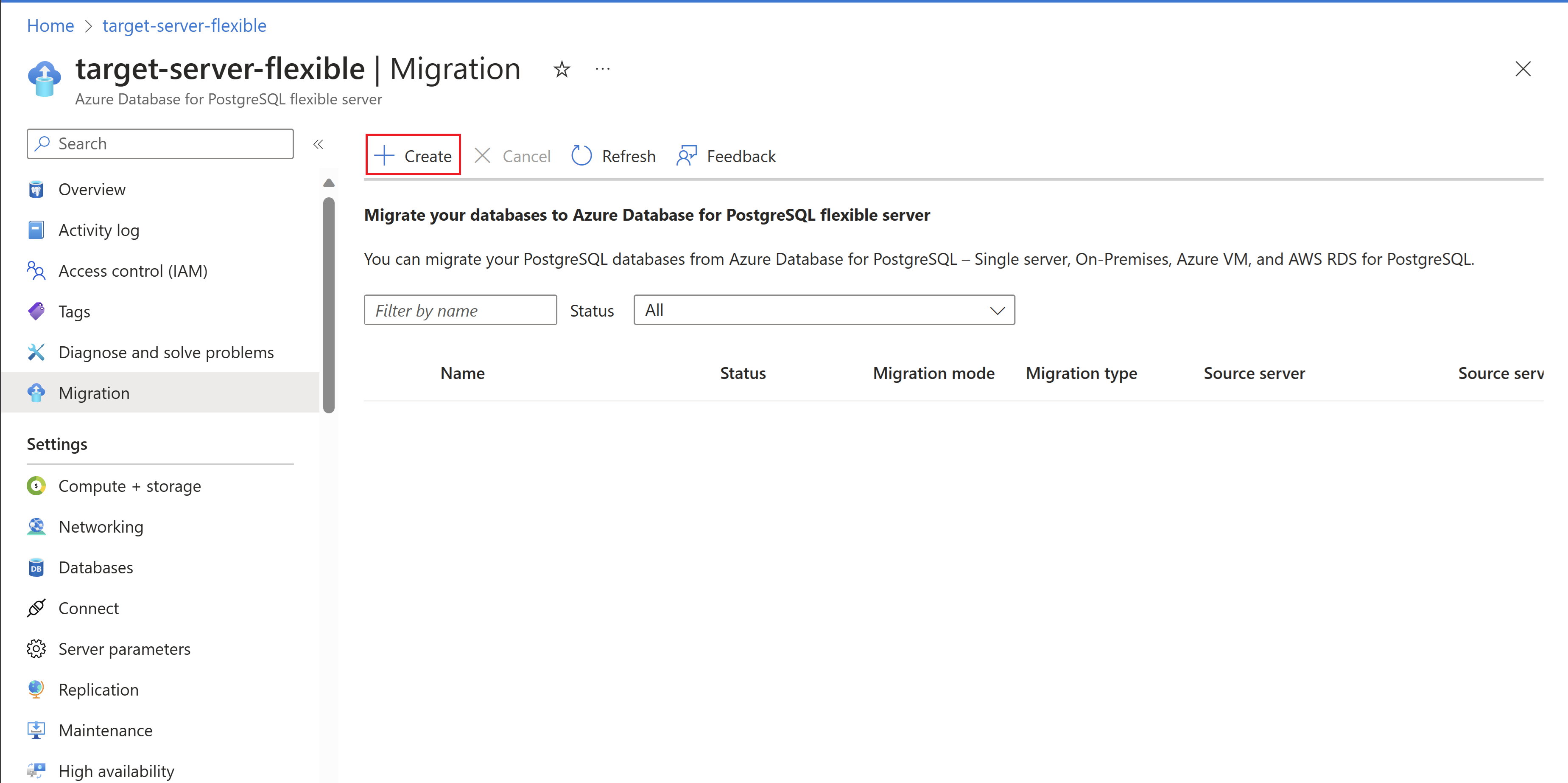The height and width of the screenshot is (783, 1568).
Task: Collapse the sidebar with double chevron
Action: pyautogui.click(x=318, y=144)
